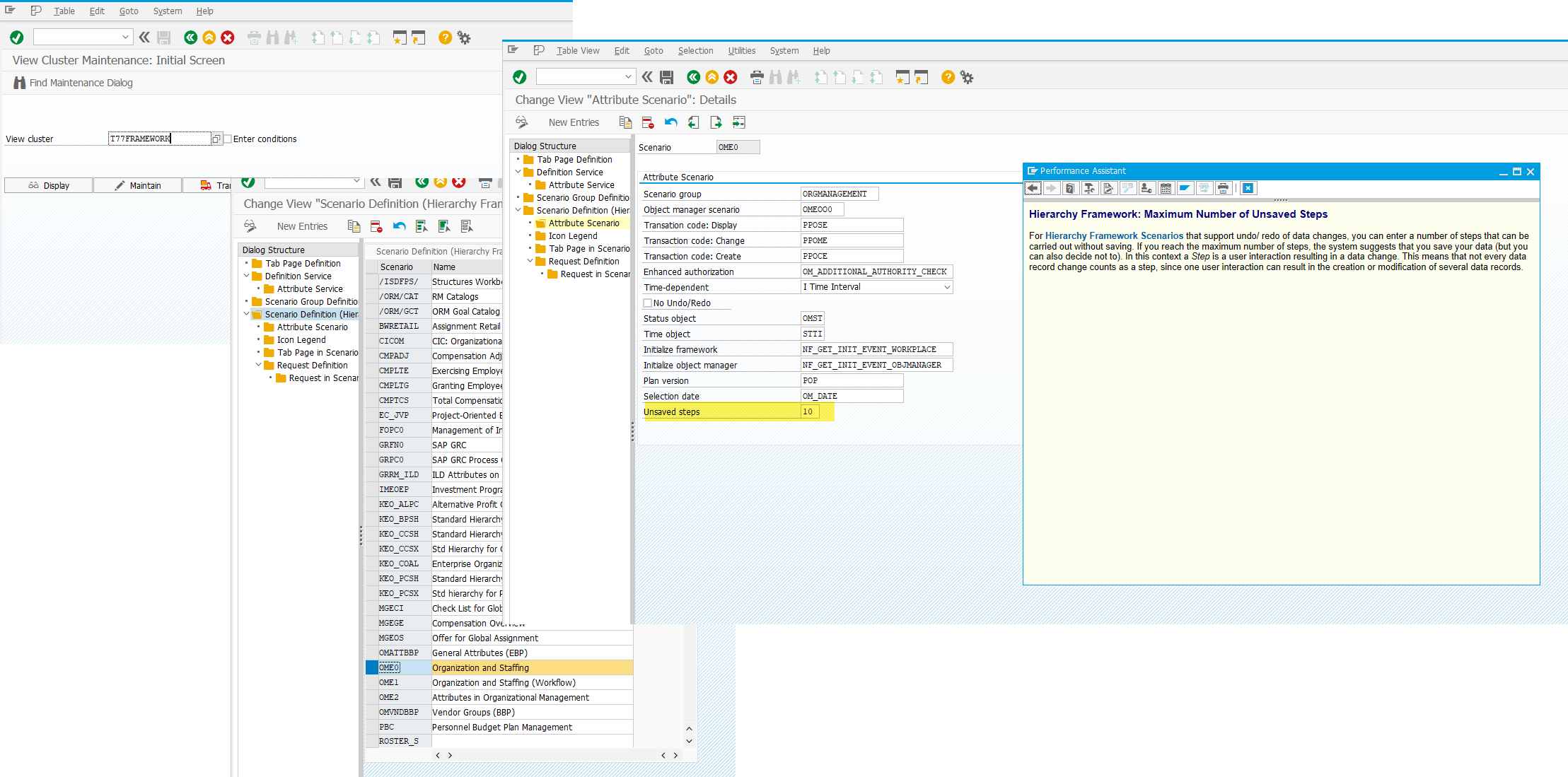Check the Enter conditions checkbox
1568x777 pixels.
[228, 139]
